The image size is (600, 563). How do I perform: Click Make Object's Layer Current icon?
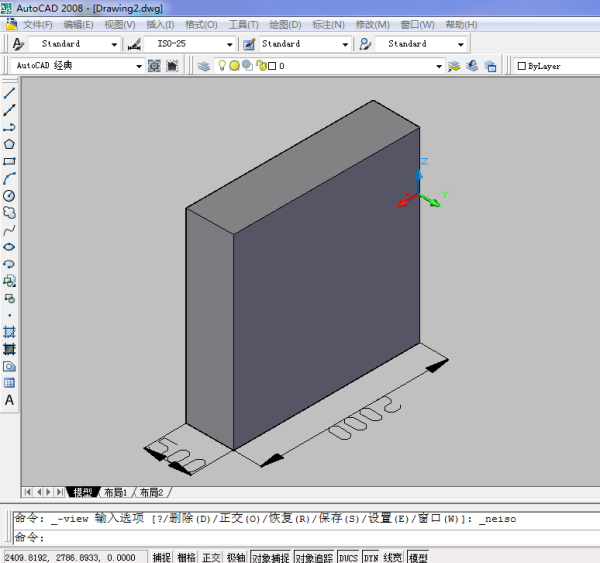[454, 66]
